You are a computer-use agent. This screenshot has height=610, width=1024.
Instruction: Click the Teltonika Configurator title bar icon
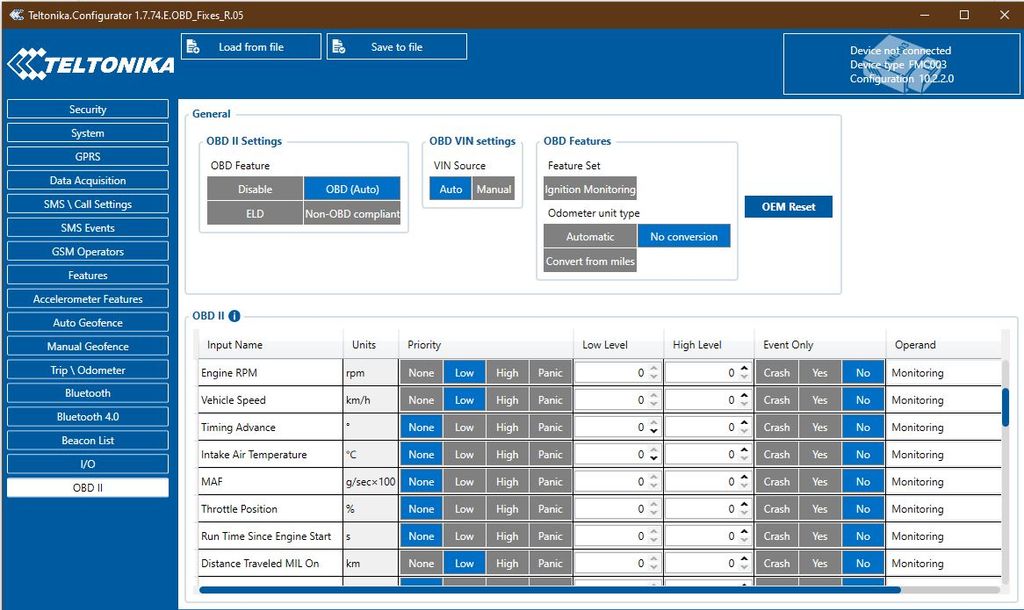click(x=15, y=15)
